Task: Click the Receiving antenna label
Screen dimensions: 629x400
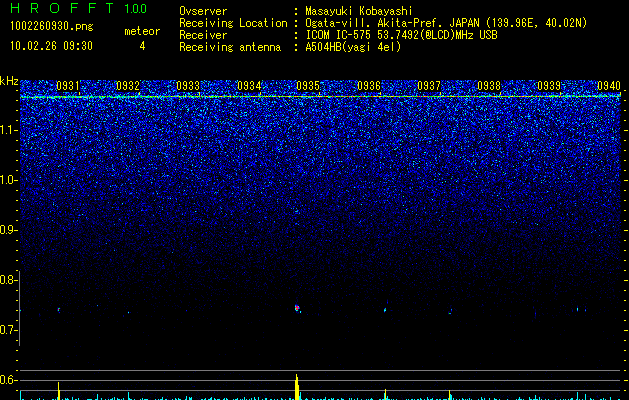Action: pyautogui.click(x=230, y=47)
